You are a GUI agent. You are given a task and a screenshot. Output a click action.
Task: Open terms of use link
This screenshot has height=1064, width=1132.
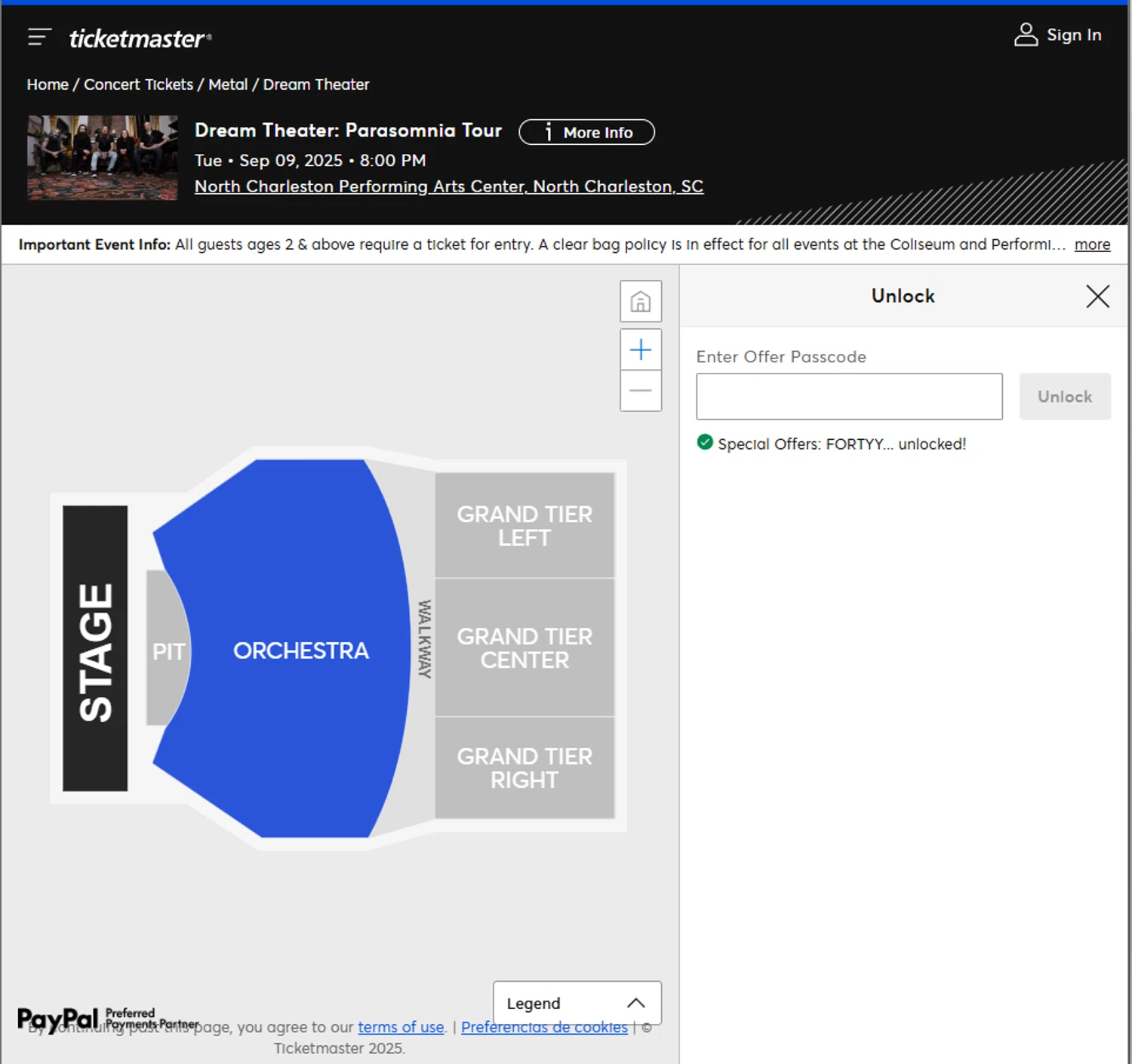[x=401, y=1027]
